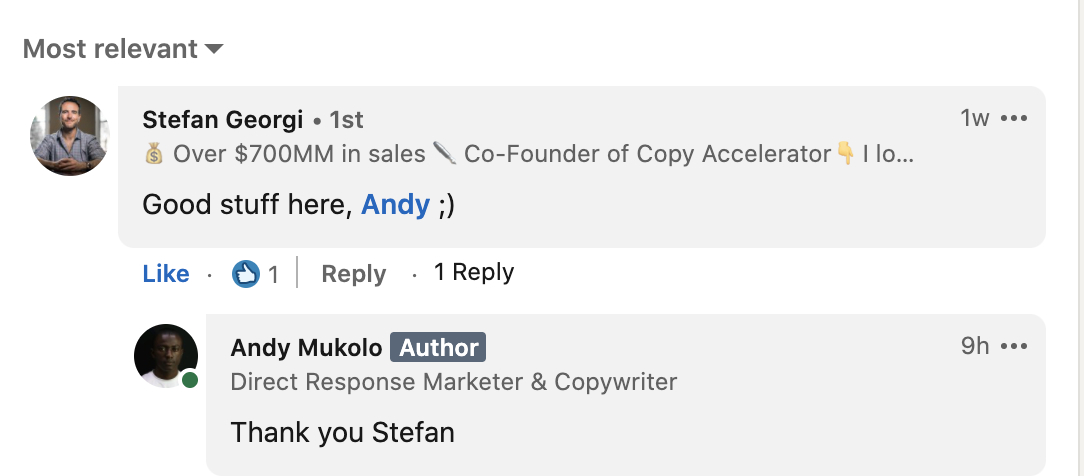1084x476 pixels.
Task: Click Stefan's headline about $700MM in sales
Action: pos(529,154)
